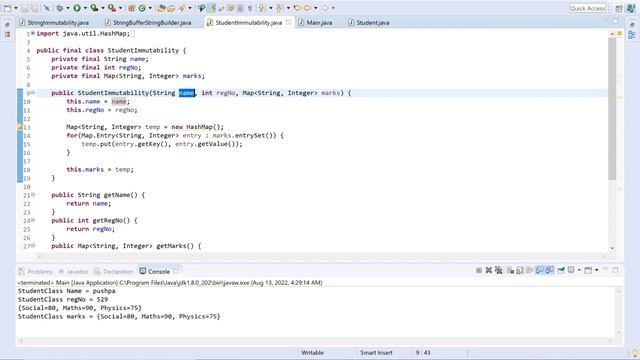Collapse the constructor at line 9
The height and width of the screenshot is (360, 640).
pos(33,93)
